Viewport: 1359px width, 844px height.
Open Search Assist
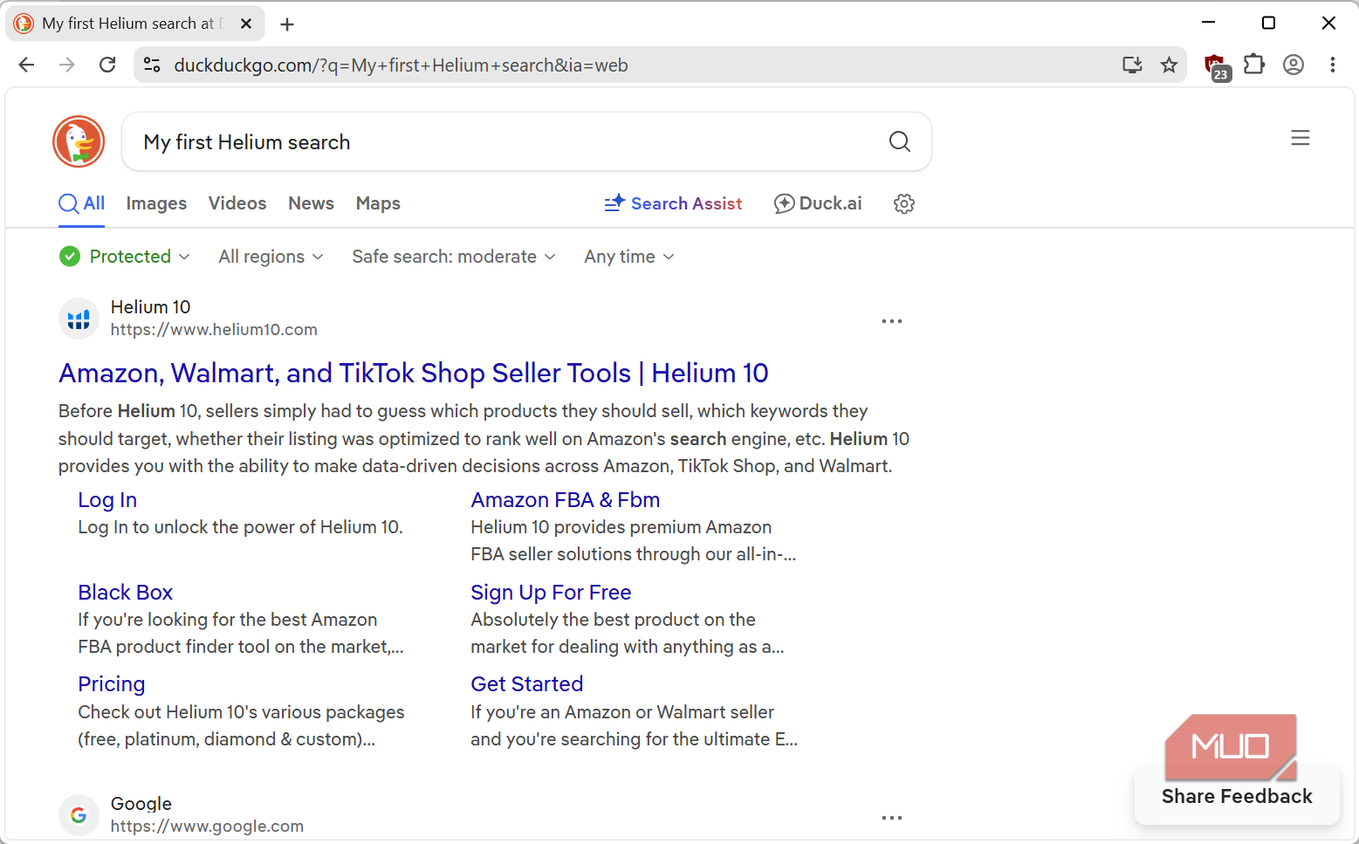(x=673, y=204)
